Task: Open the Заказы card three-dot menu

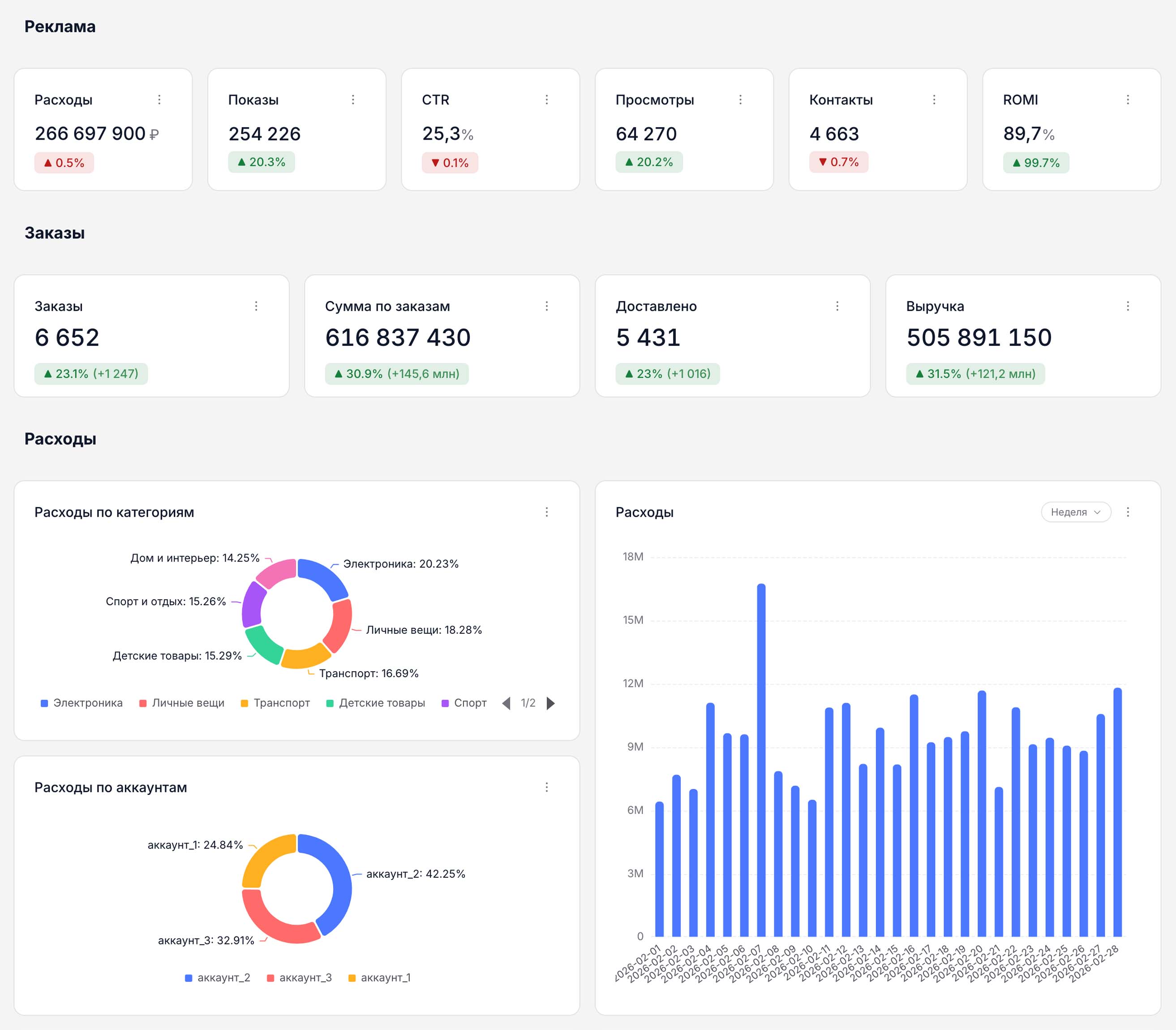Action: (256, 306)
